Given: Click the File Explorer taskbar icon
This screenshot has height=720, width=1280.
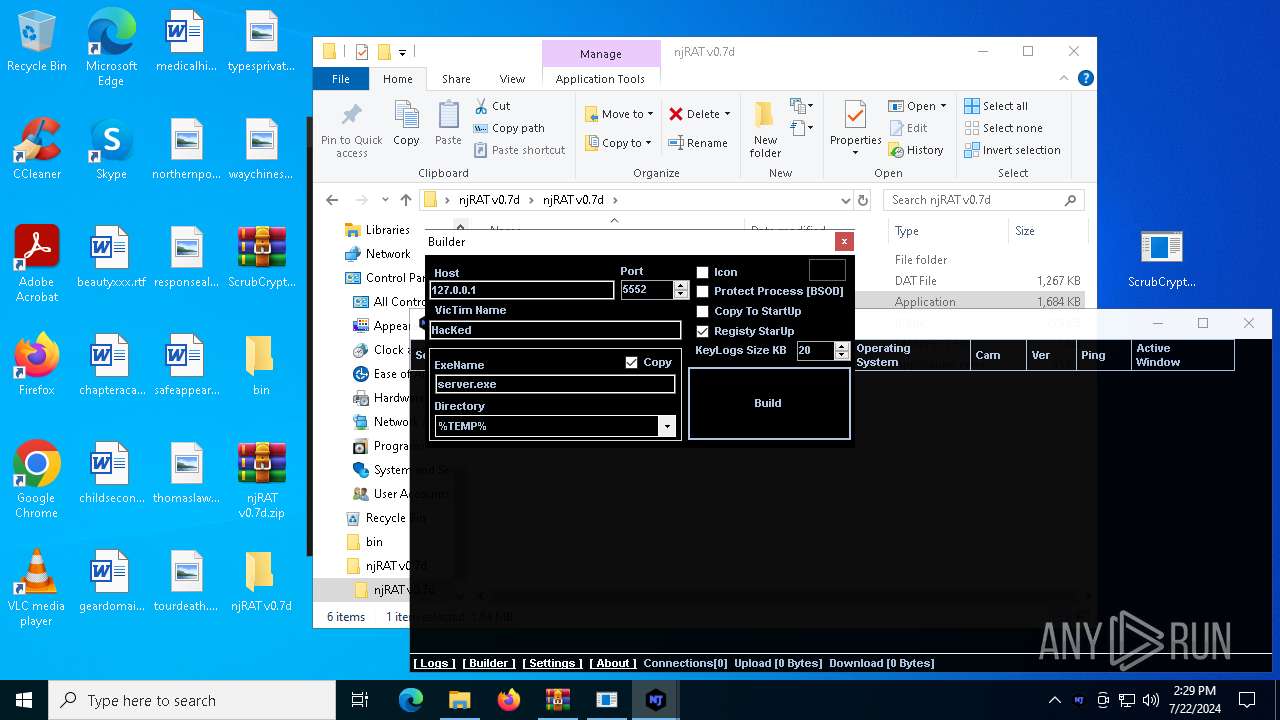Looking at the screenshot, I should [x=459, y=700].
